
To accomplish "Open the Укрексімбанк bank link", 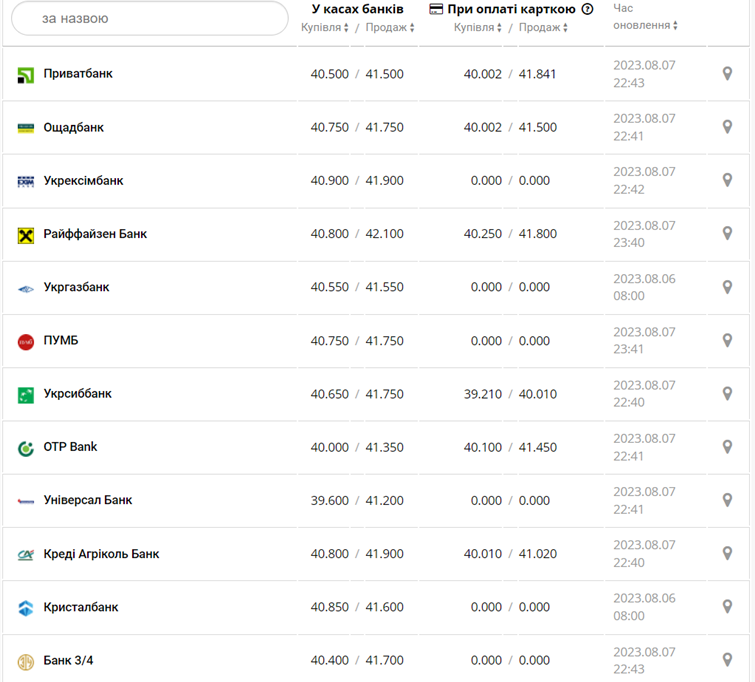I will [x=83, y=181].
